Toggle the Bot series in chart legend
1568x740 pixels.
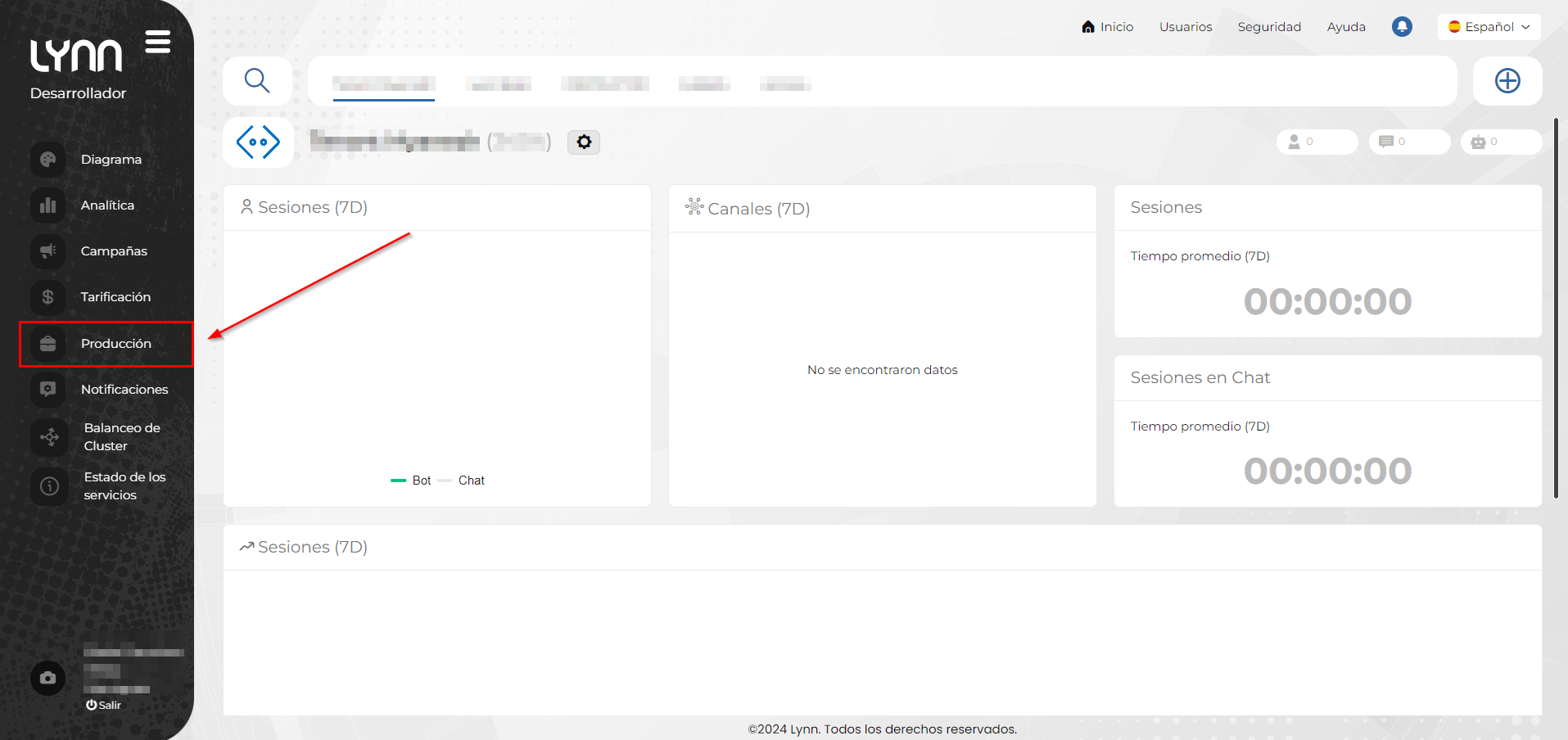point(412,481)
